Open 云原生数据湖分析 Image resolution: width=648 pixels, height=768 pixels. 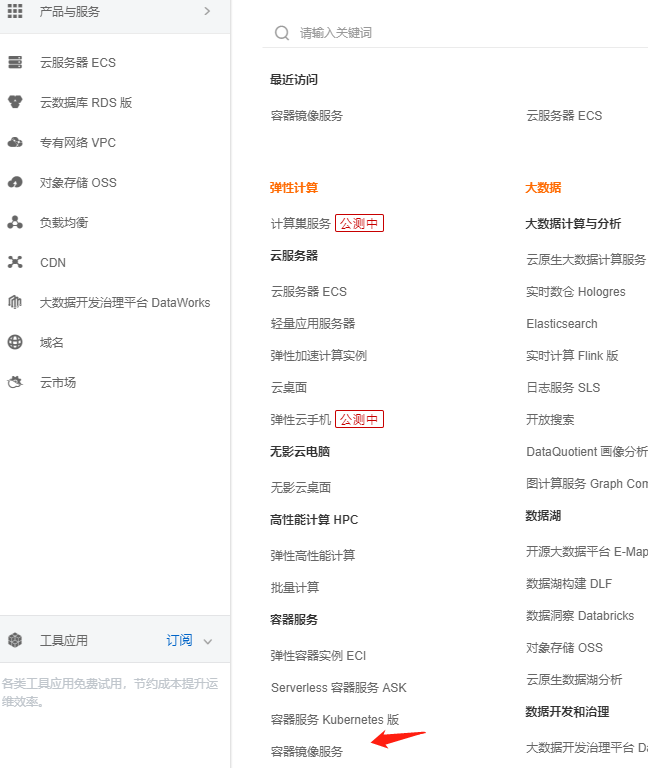[x=574, y=679]
